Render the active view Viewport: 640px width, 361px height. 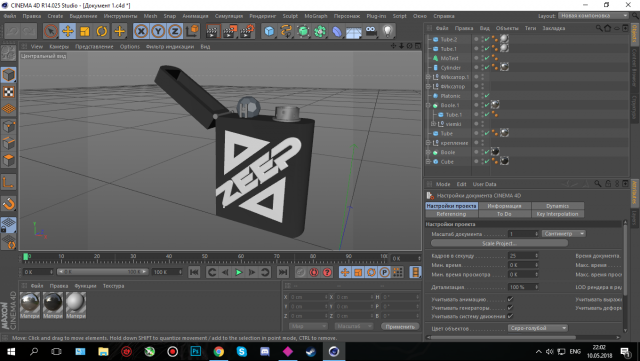[x=212, y=31]
